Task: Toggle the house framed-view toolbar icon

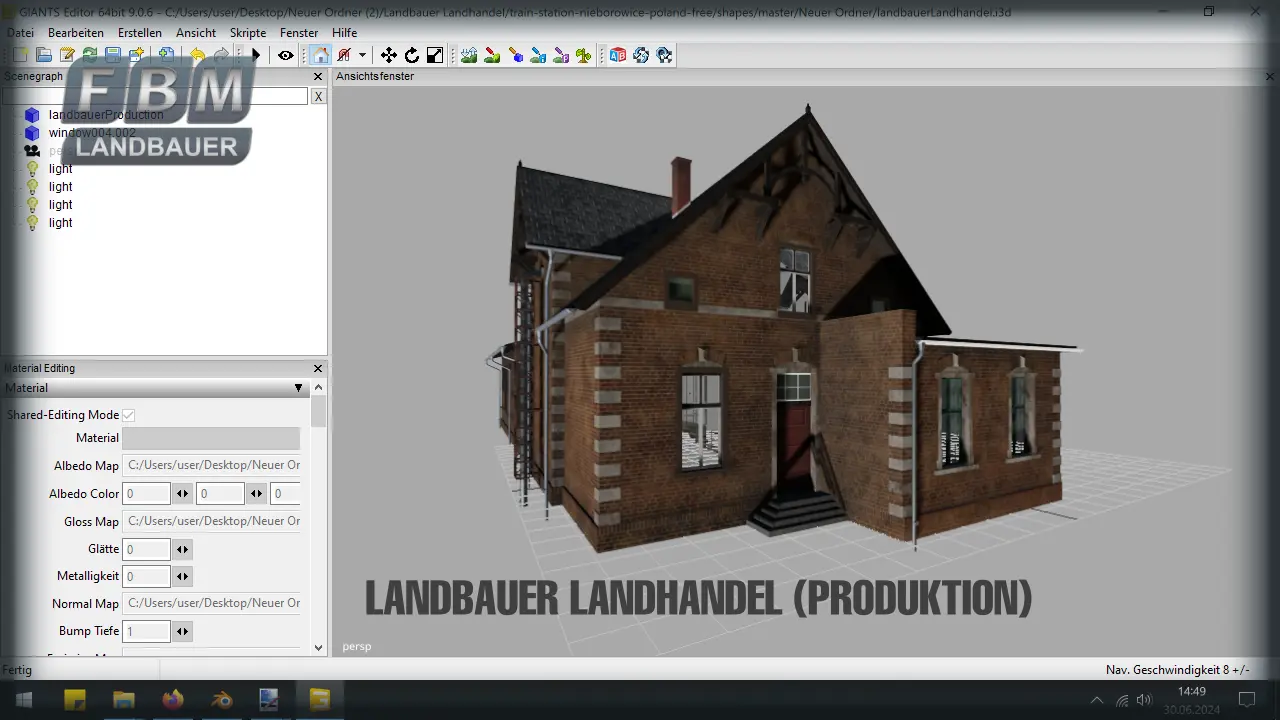Action: (320, 55)
